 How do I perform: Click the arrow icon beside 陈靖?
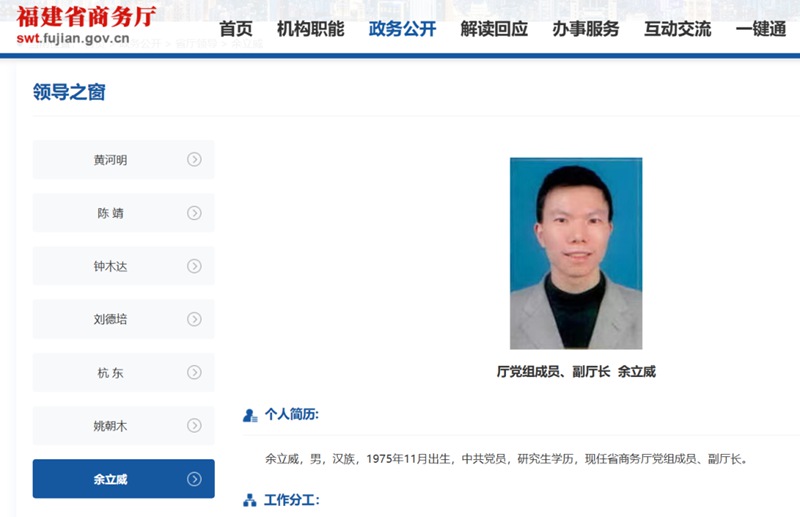194,213
